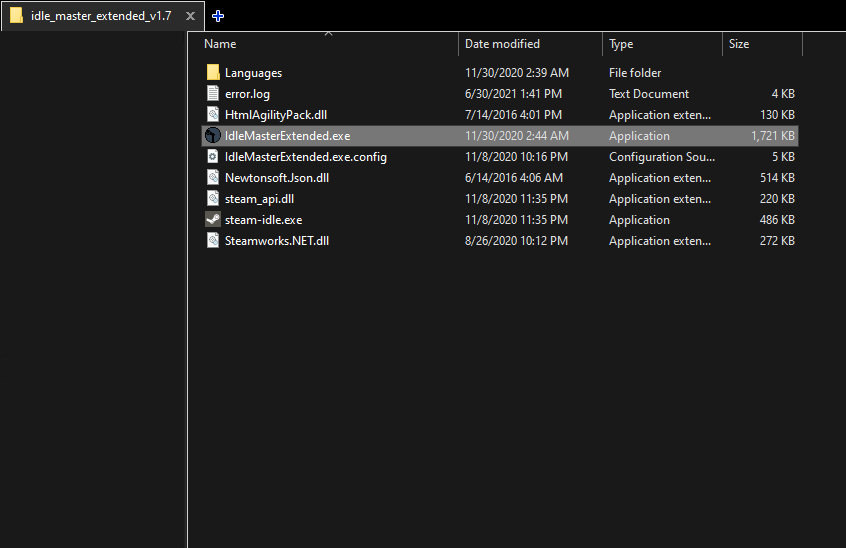Viewport: 846px width, 548px height.
Task: Click the steam_api.dll file icon
Action: 213,199
